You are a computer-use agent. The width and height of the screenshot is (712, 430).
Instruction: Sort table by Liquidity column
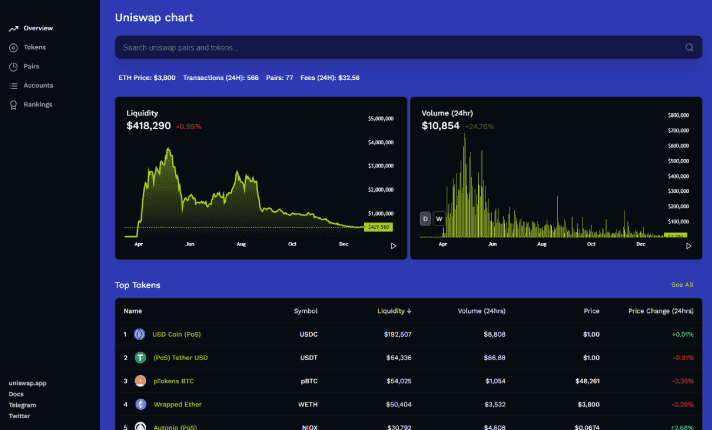click(x=394, y=311)
